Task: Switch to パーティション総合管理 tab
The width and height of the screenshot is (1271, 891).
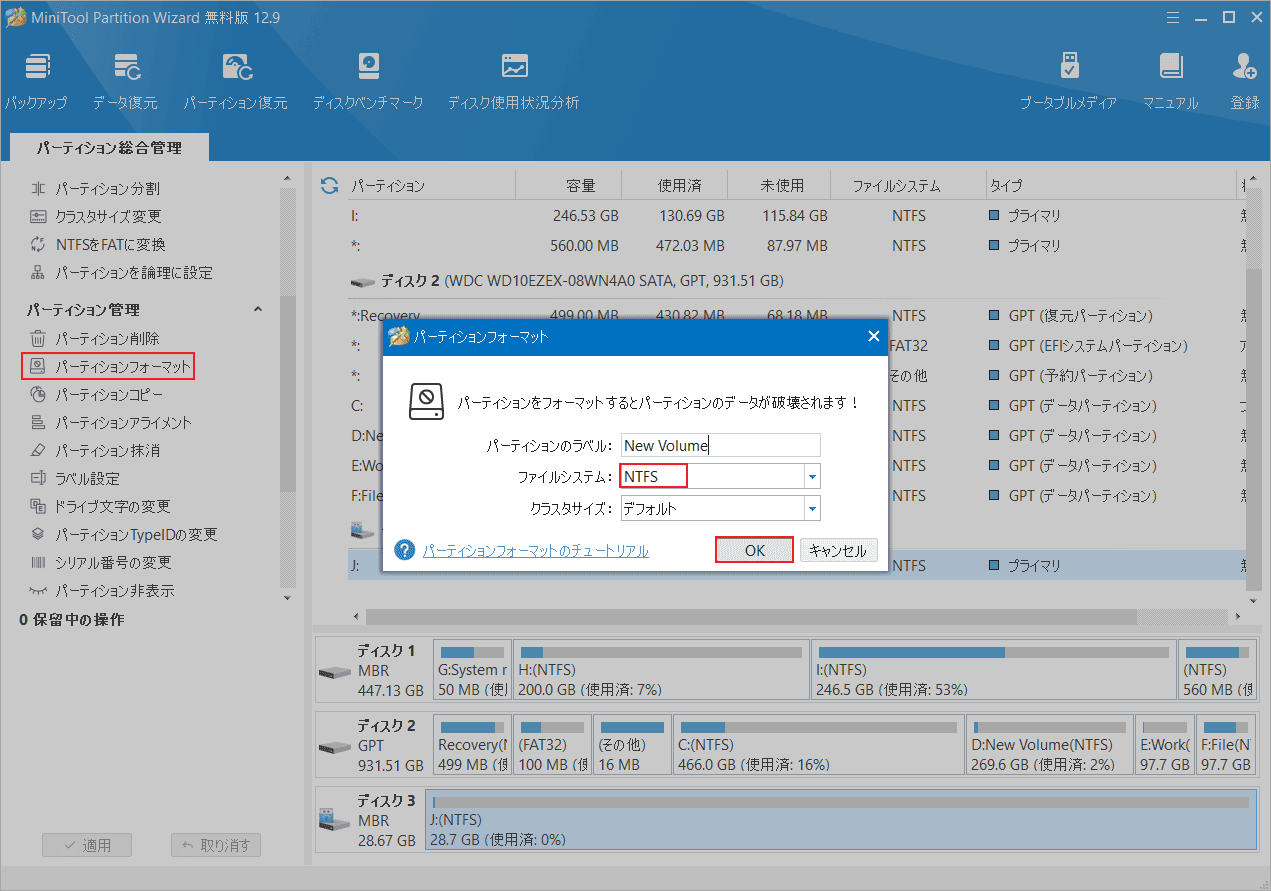Action: (109, 147)
